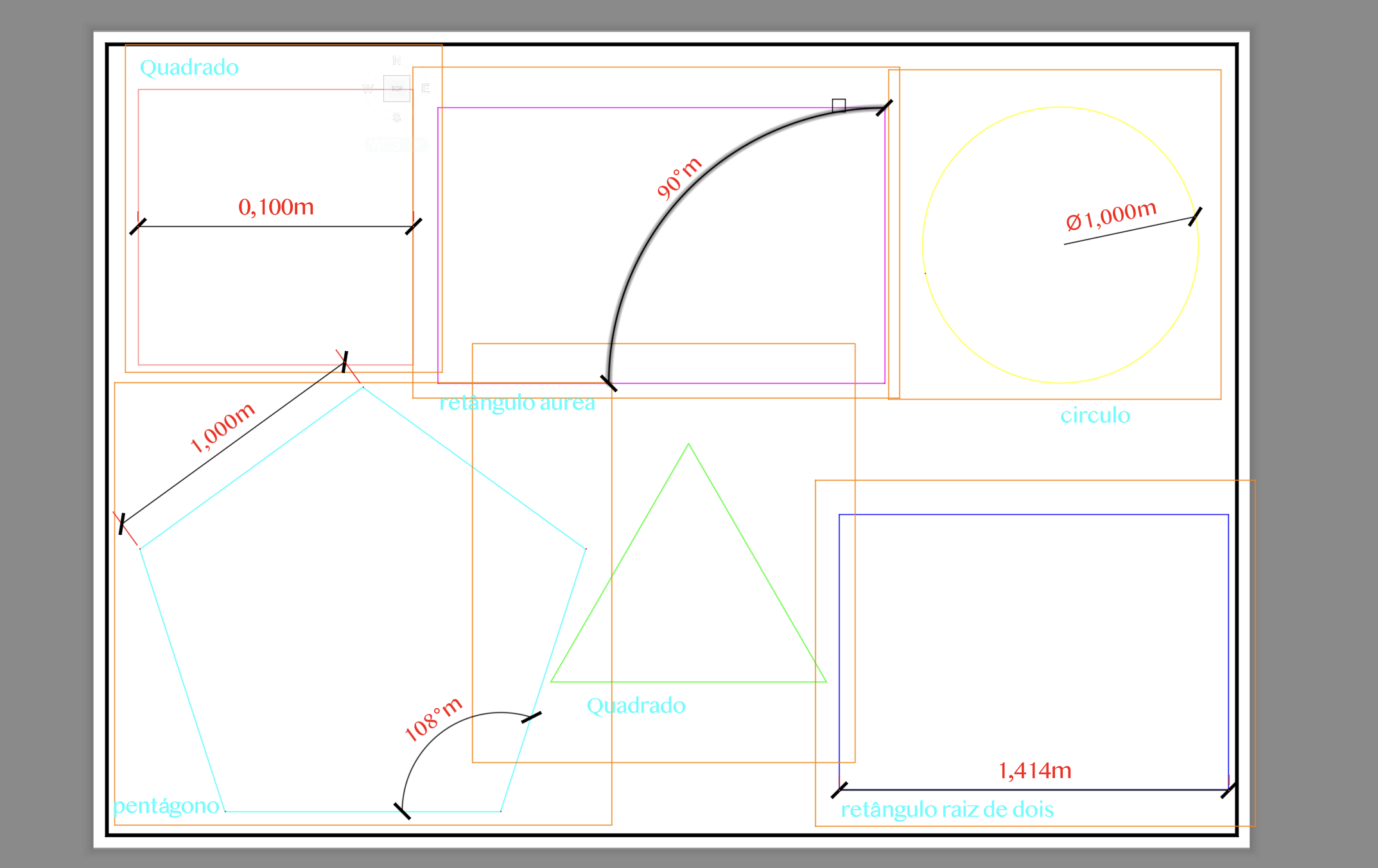The height and width of the screenshot is (868, 1378).
Task: Click the 'circulo' text label
Action: [x=1095, y=415]
